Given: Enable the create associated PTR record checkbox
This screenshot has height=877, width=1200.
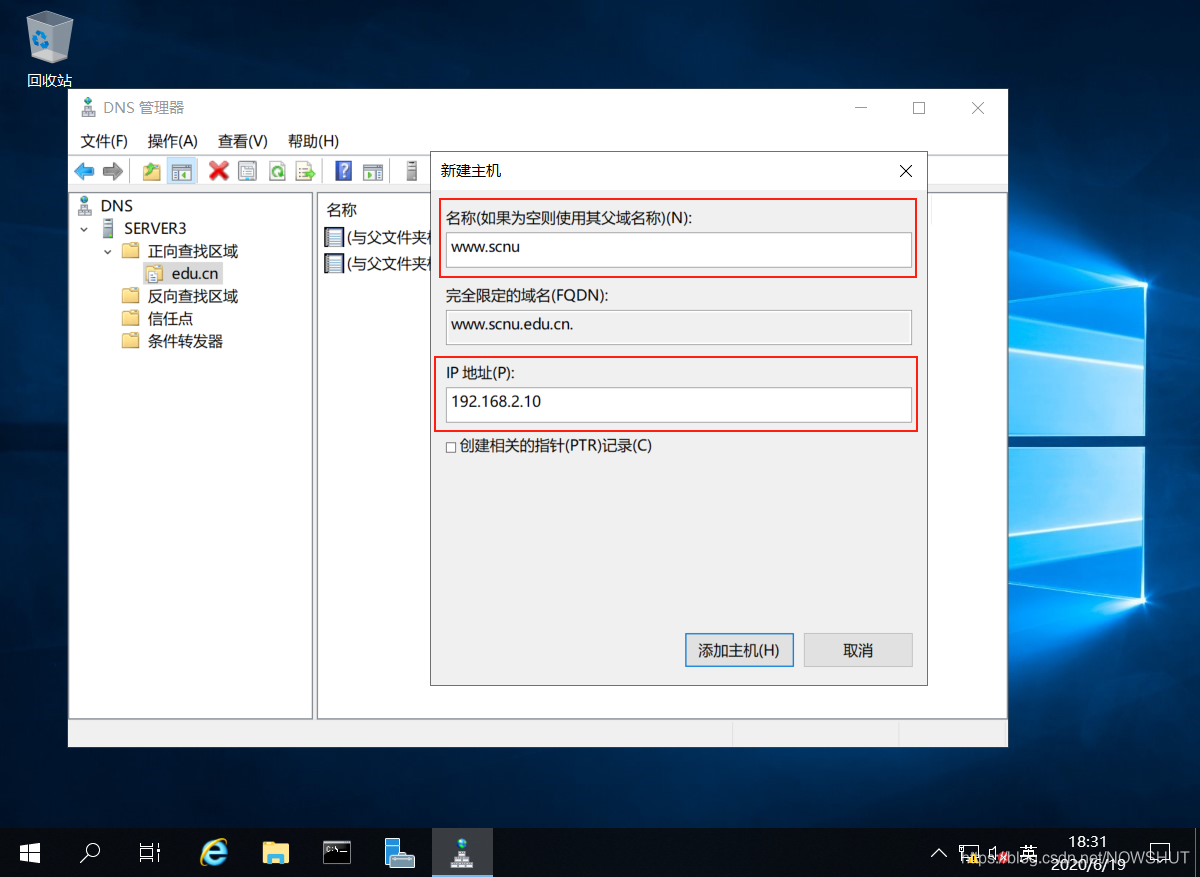Looking at the screenshot, I should point(451,447).
